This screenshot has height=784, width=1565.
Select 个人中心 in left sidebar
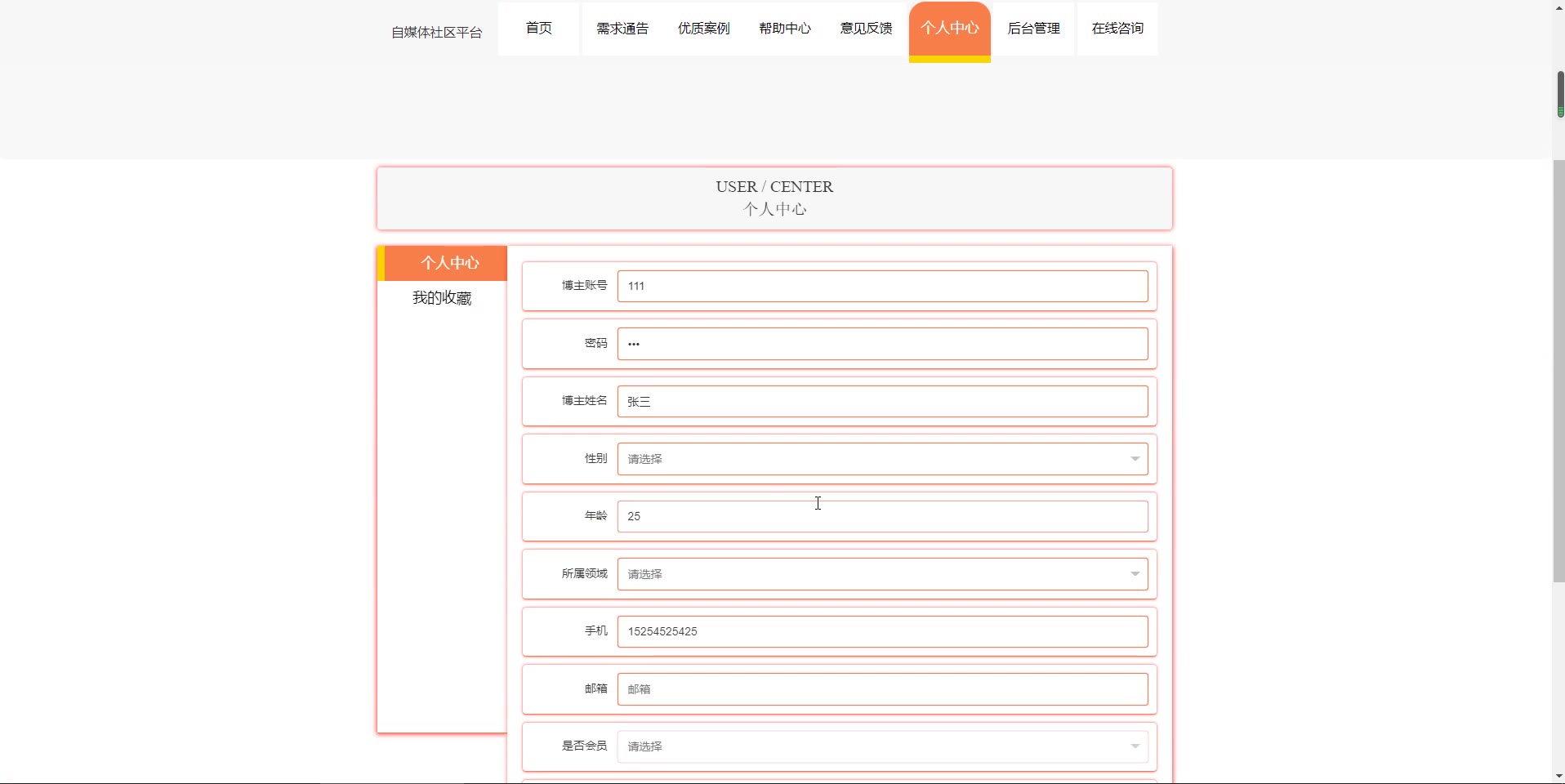[449, 263]
